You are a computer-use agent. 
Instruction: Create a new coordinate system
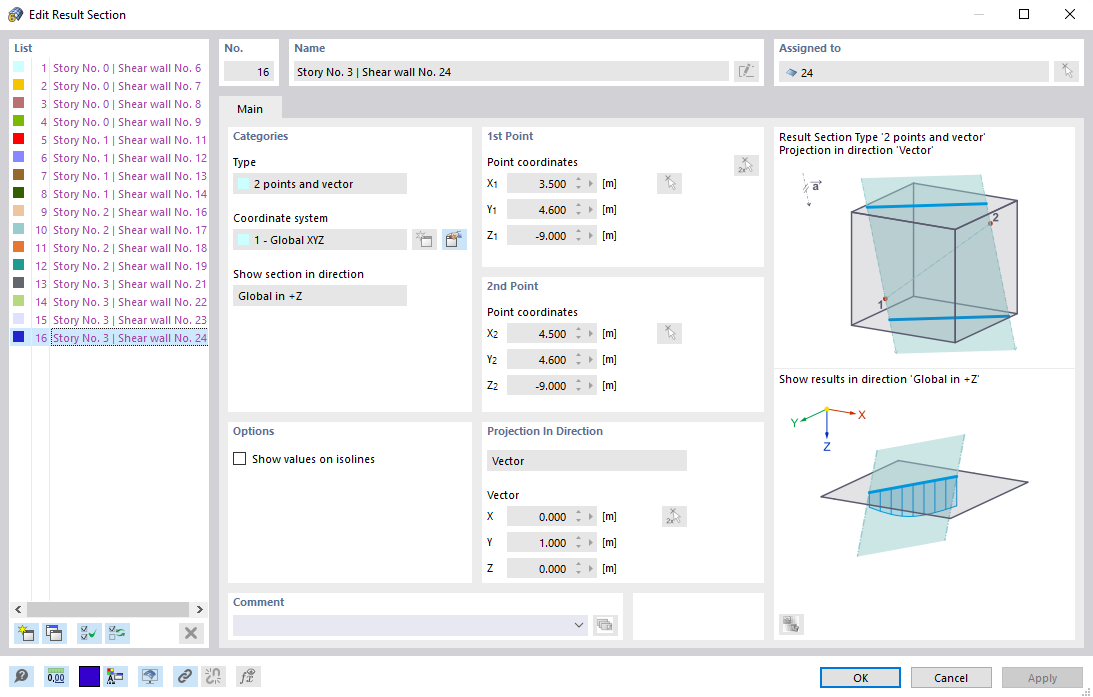[x=424, y=239]
